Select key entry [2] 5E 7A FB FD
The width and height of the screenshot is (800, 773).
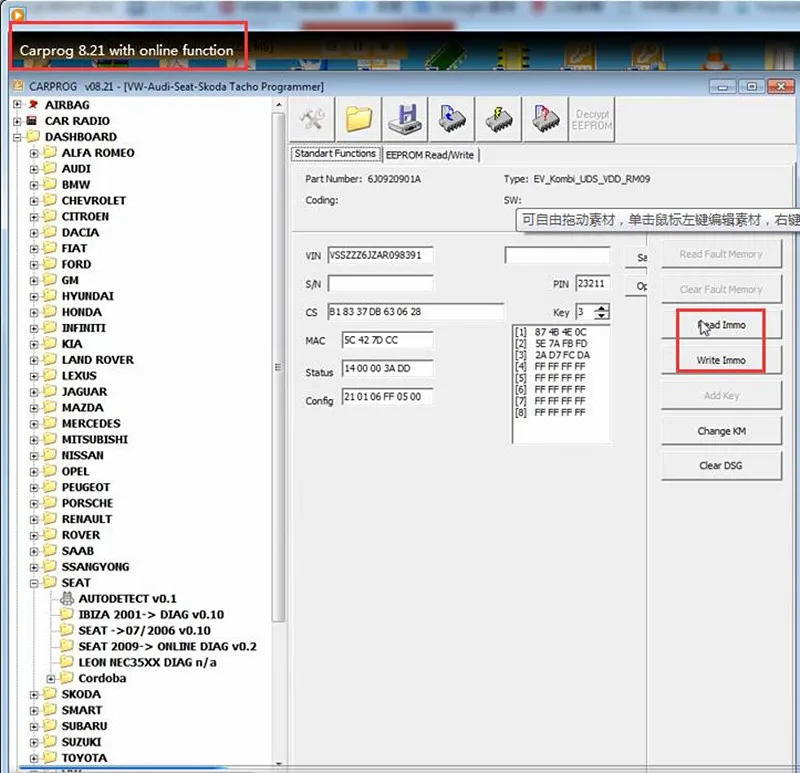551,343
